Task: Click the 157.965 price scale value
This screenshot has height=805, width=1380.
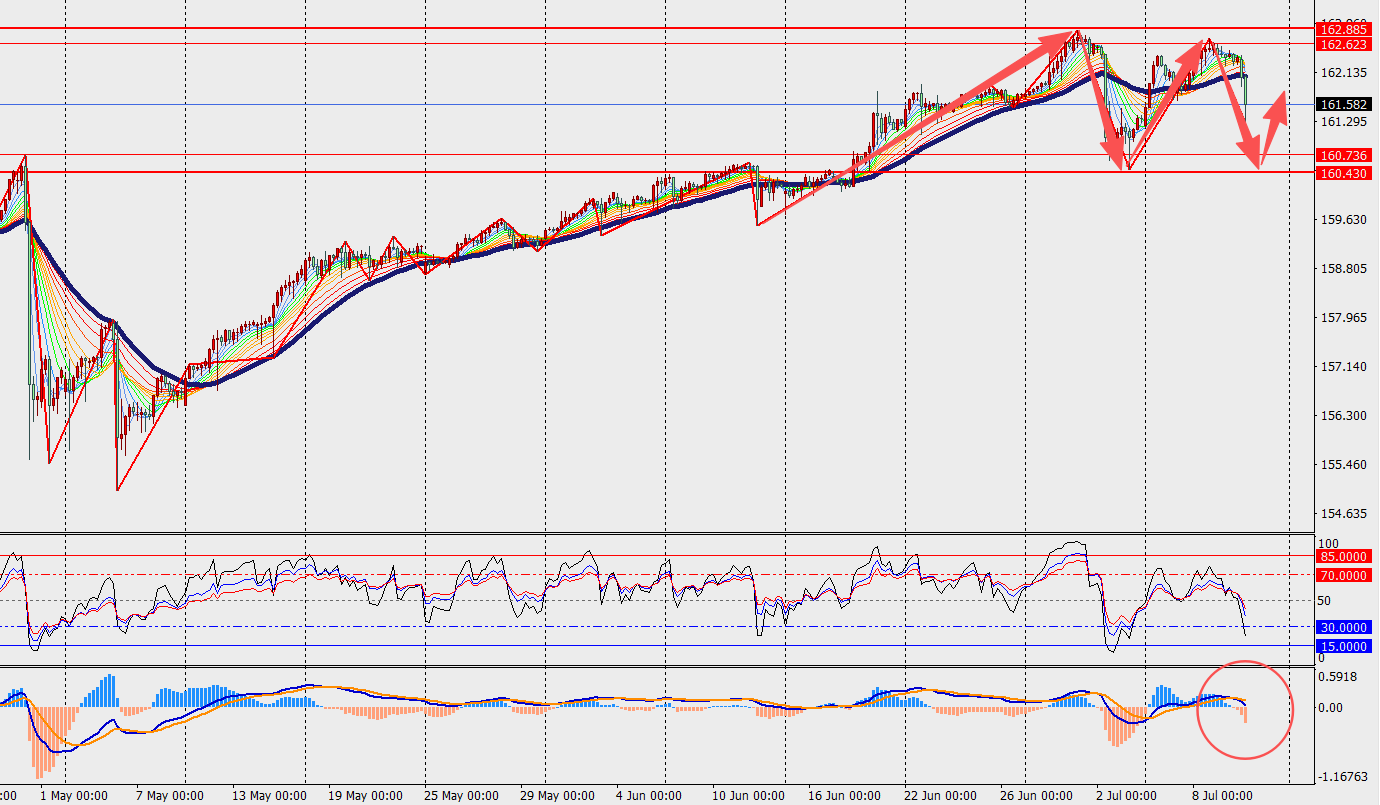Action: [x=1344, y=318]
